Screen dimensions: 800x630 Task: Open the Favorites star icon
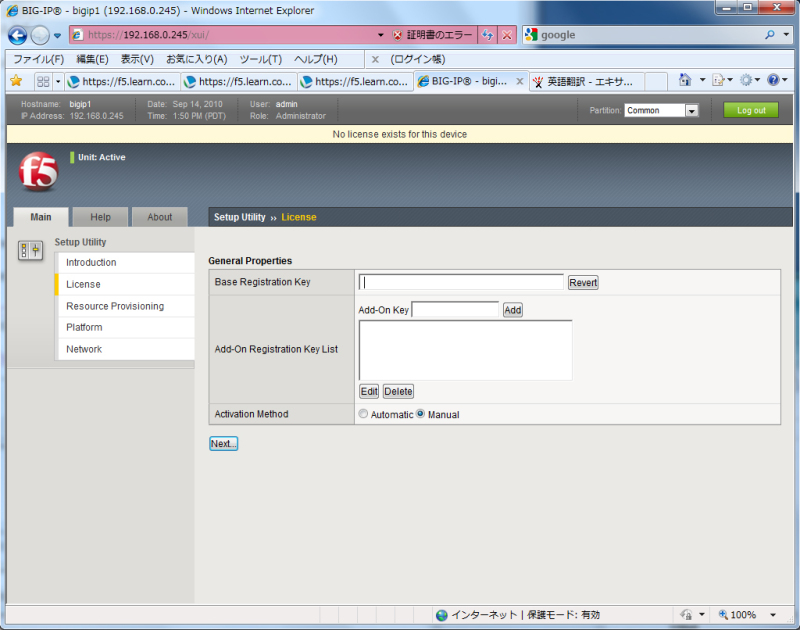[15, 80]
